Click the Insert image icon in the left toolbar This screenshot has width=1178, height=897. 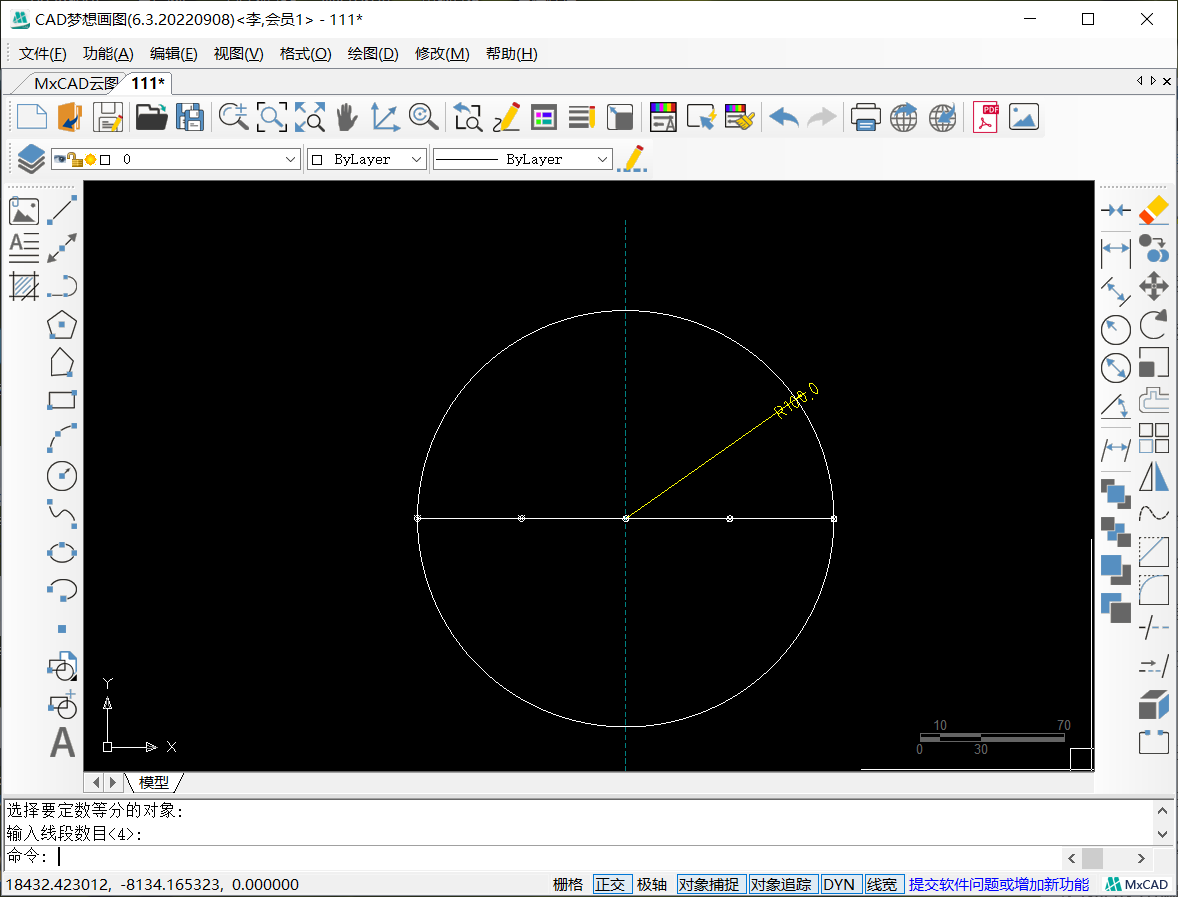tap(24, 211)
